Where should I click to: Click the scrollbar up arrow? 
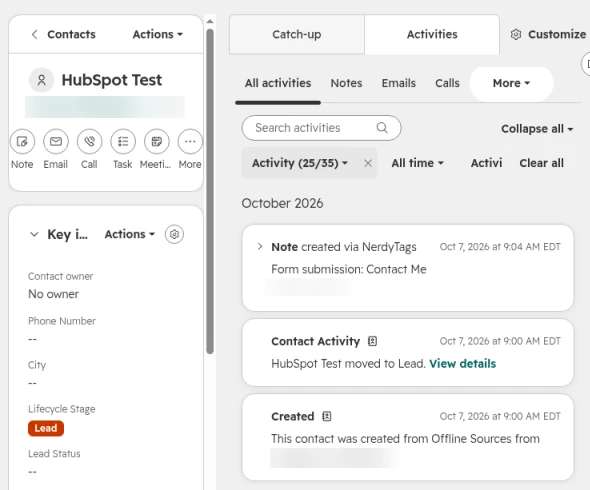[210, 21]
